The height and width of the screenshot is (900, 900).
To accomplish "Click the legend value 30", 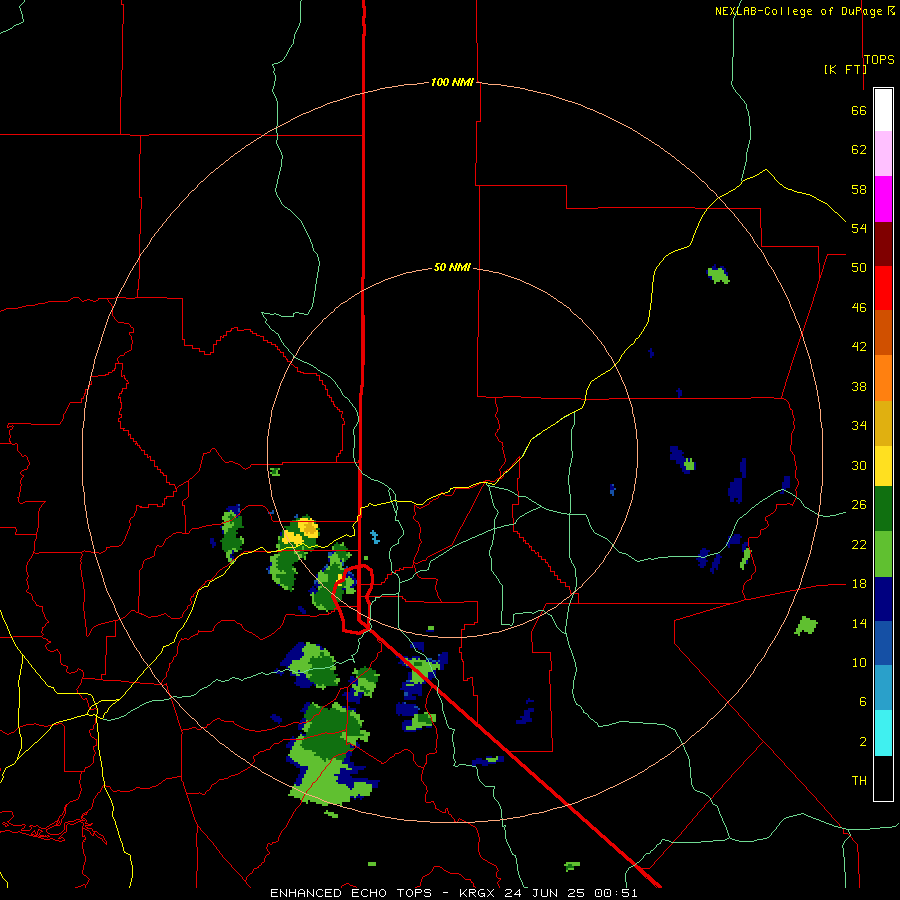I will point(859,465).
